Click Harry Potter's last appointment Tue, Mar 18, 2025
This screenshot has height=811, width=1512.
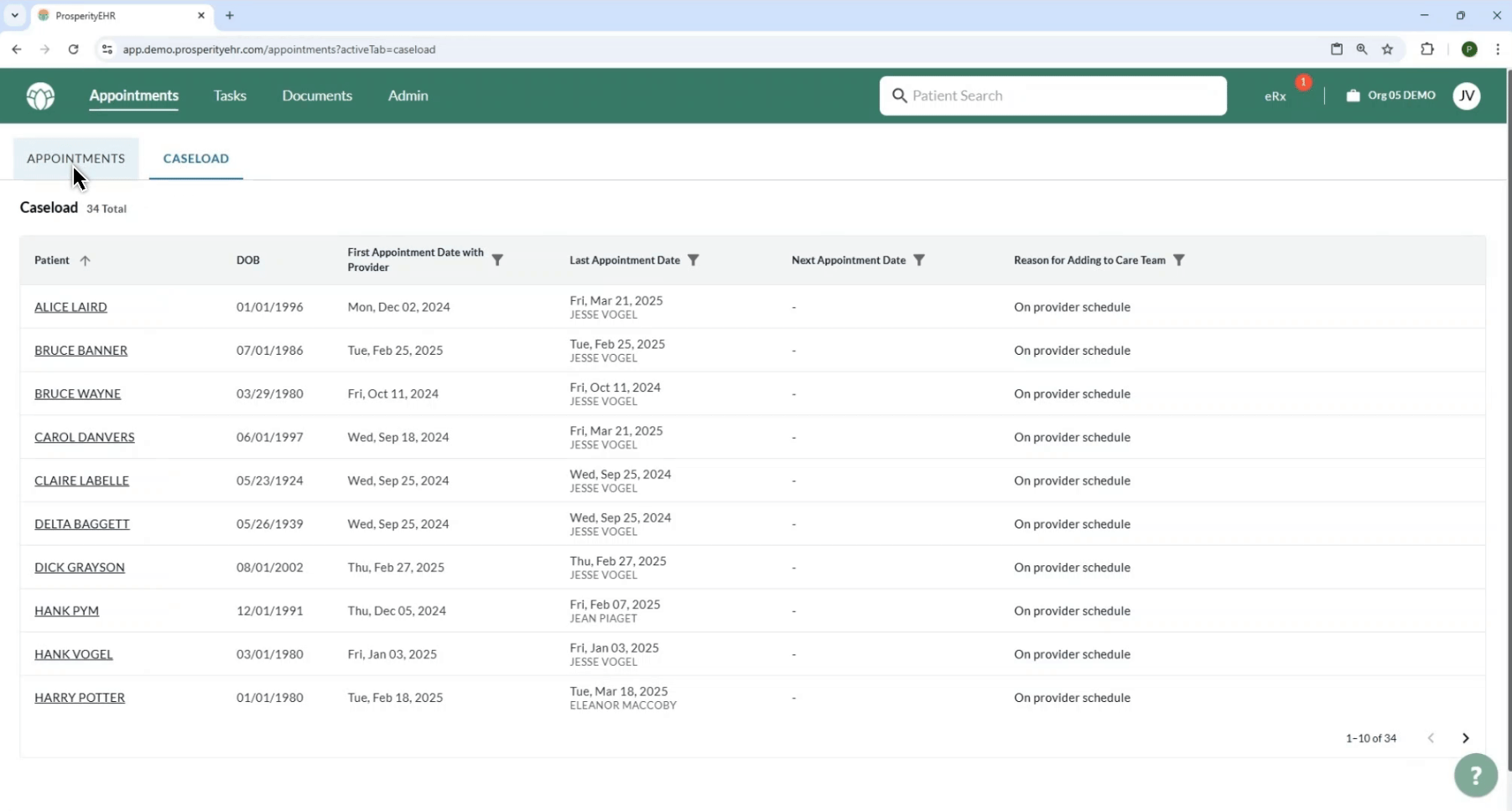618,691
